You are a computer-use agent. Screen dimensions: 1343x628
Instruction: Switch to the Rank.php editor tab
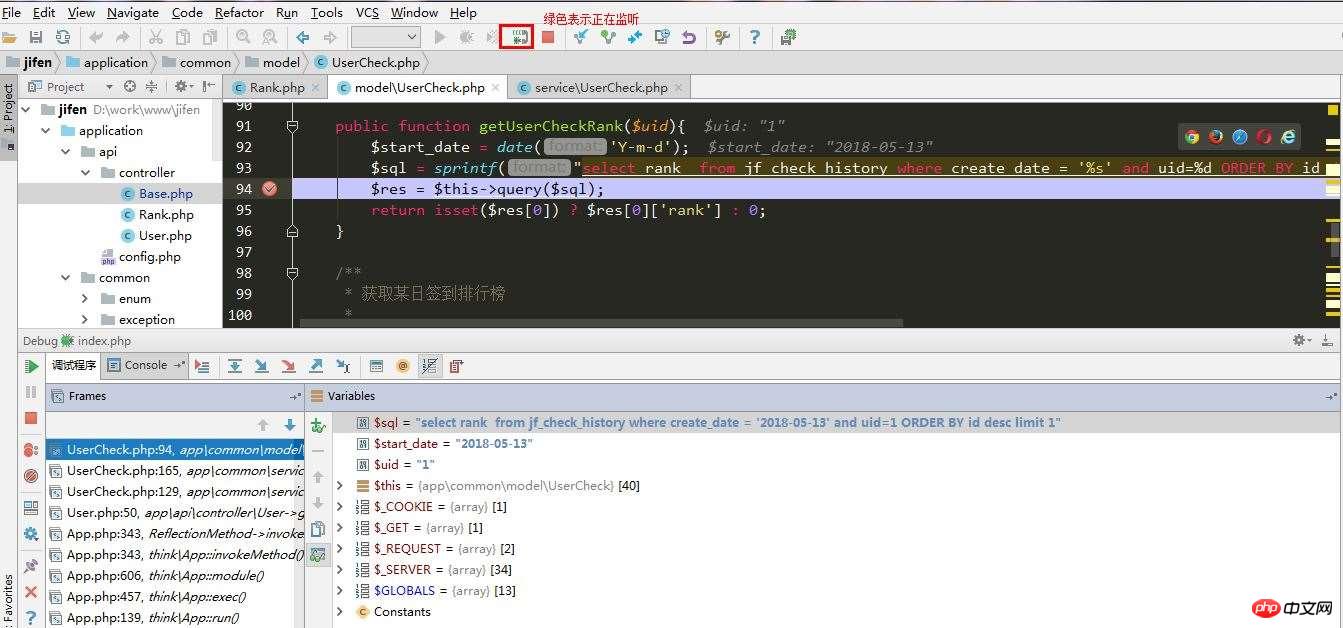pos(276,87)
